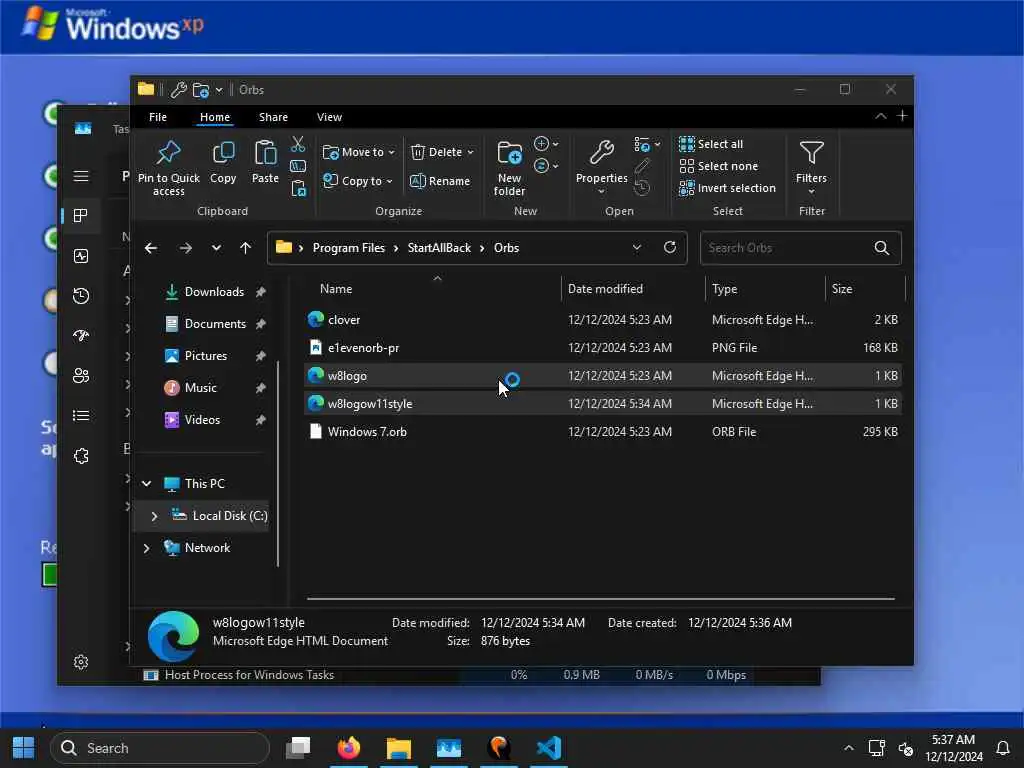The image size is (1024, 768).
Task: Click the Properties quick access toolbar icon
Action: tap(178, 89)
